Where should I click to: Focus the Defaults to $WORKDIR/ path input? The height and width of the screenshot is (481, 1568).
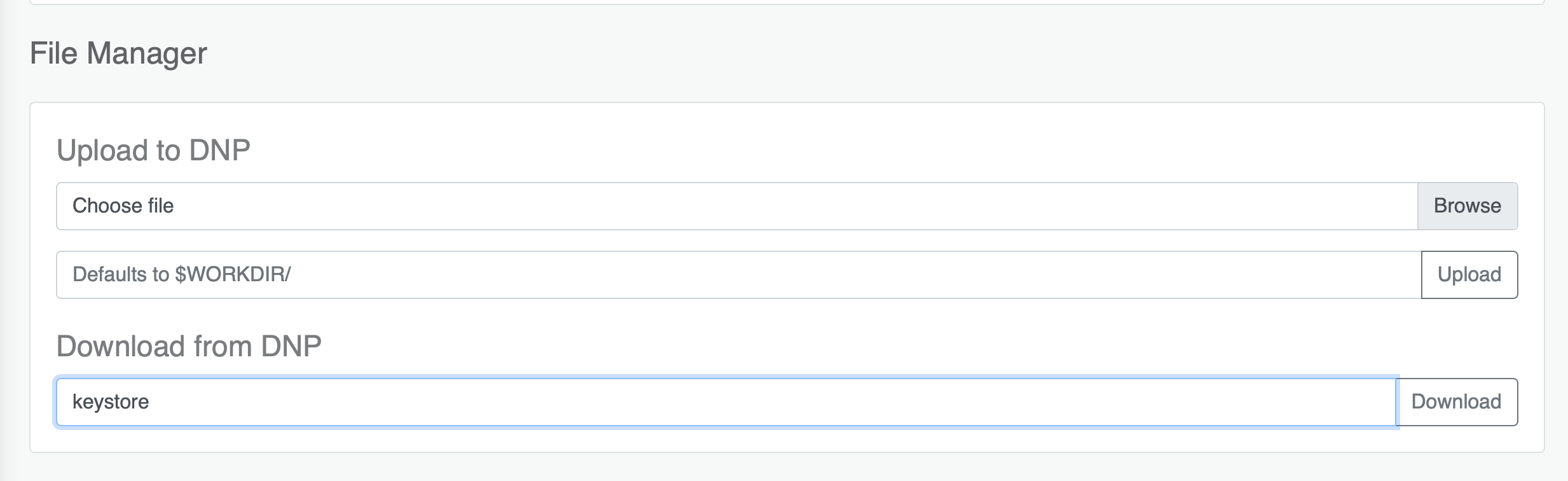point(739,275)
